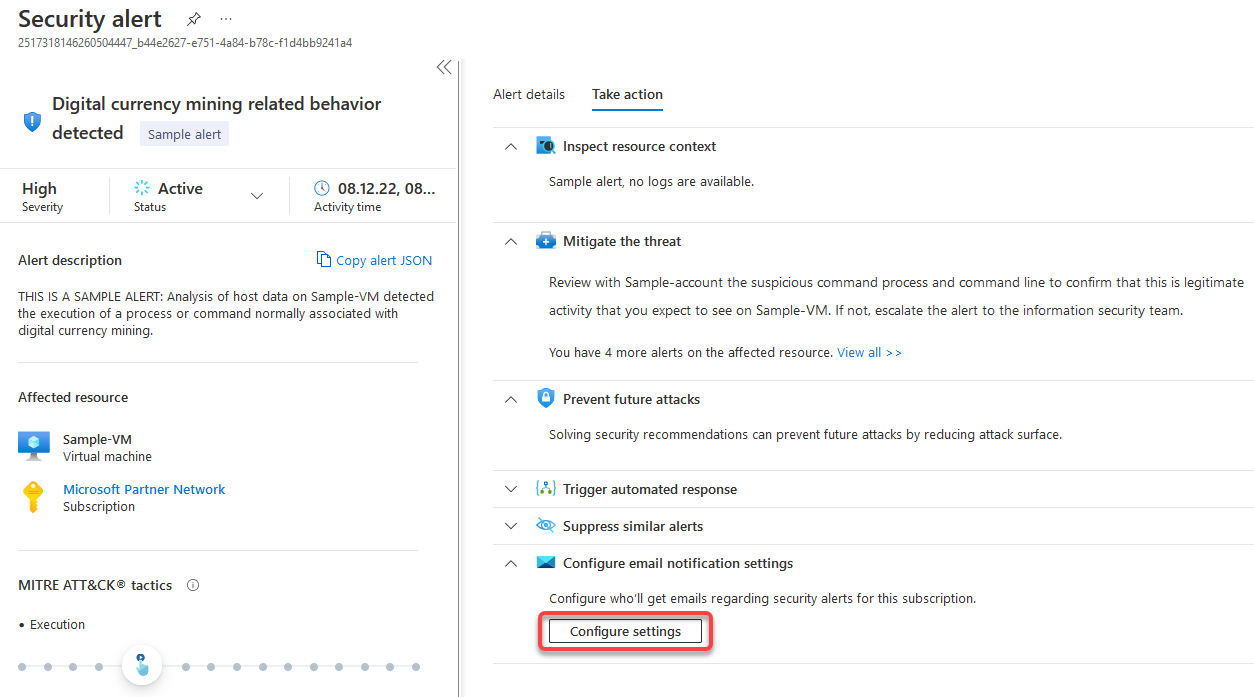1254x697 pixels.
Task: Expand the Trigger automated response section
Action: coord(511,488)
